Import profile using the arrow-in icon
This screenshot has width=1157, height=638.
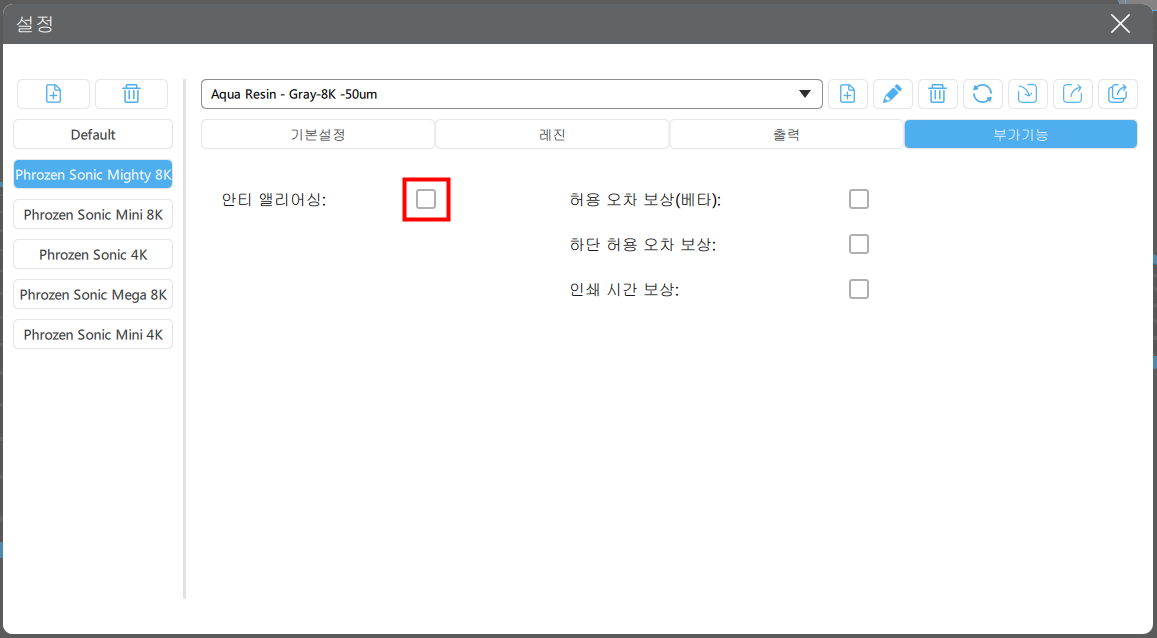(1027, 94)
